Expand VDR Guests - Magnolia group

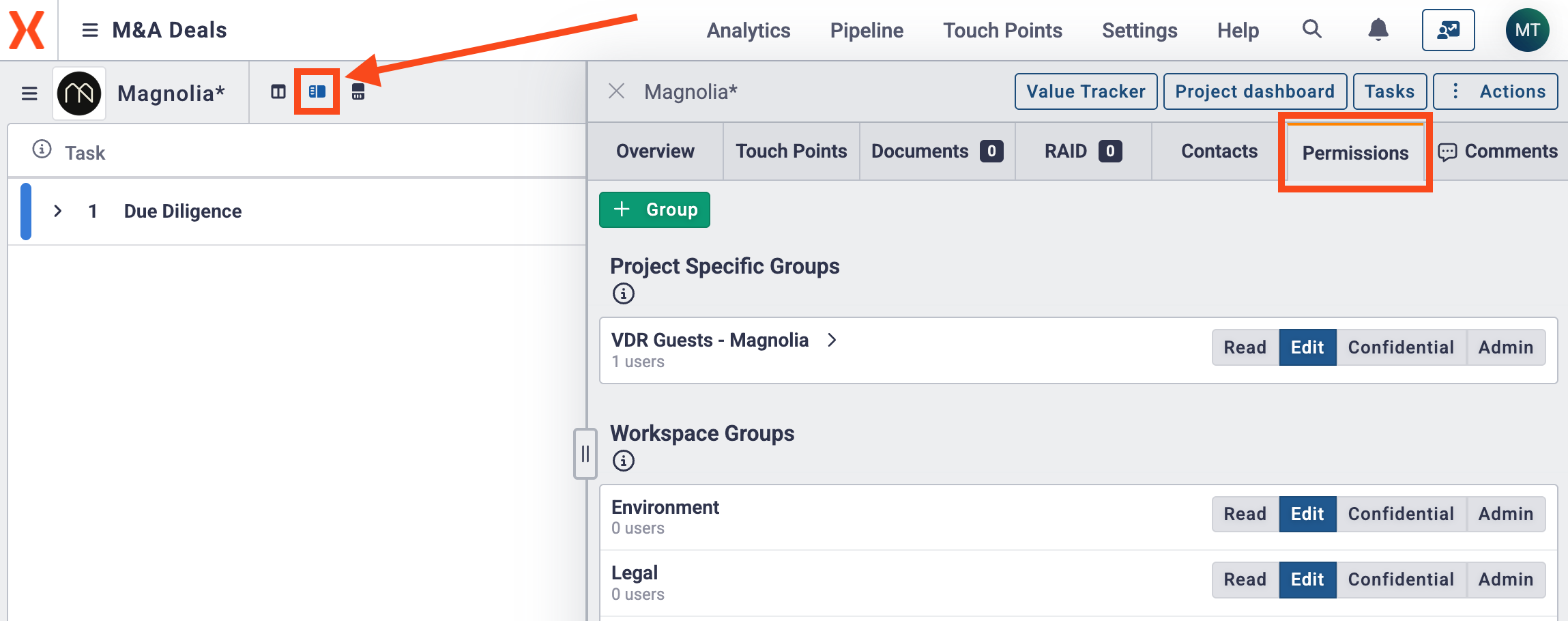(x=832, y=340)
